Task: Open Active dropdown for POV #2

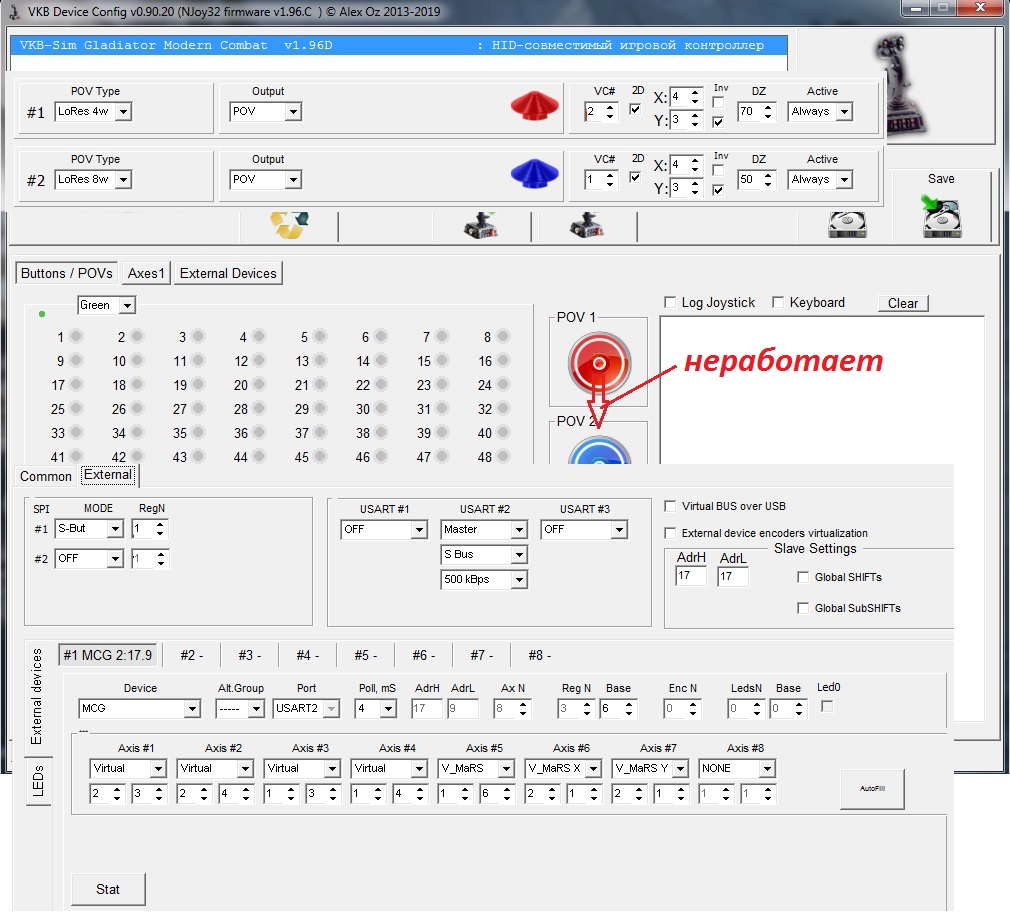Action: coord(844,180)
